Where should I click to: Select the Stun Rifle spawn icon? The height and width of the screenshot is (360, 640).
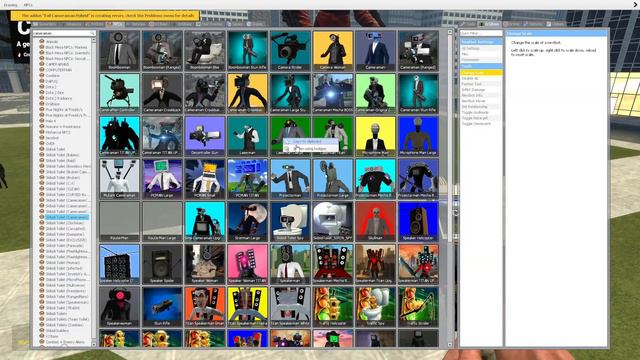coord(162,307)
